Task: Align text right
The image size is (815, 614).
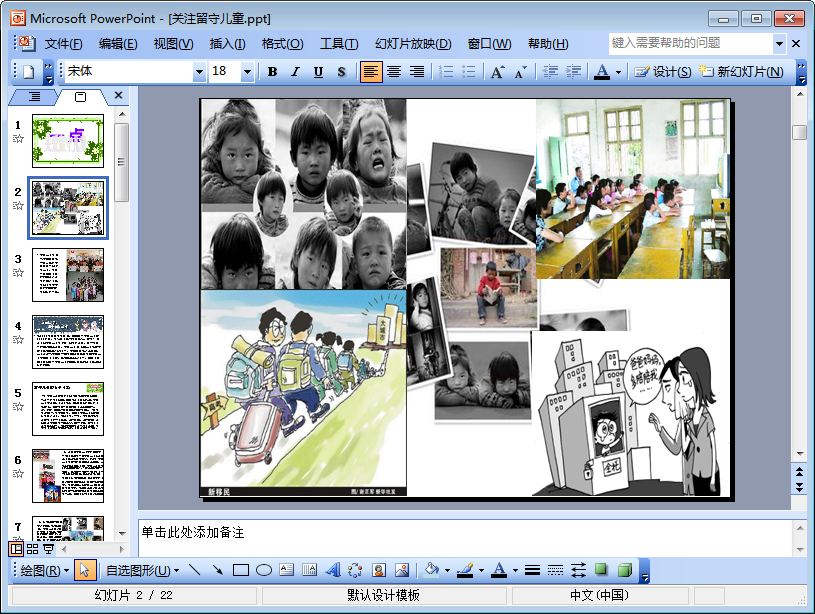Action: pos(417,72)
